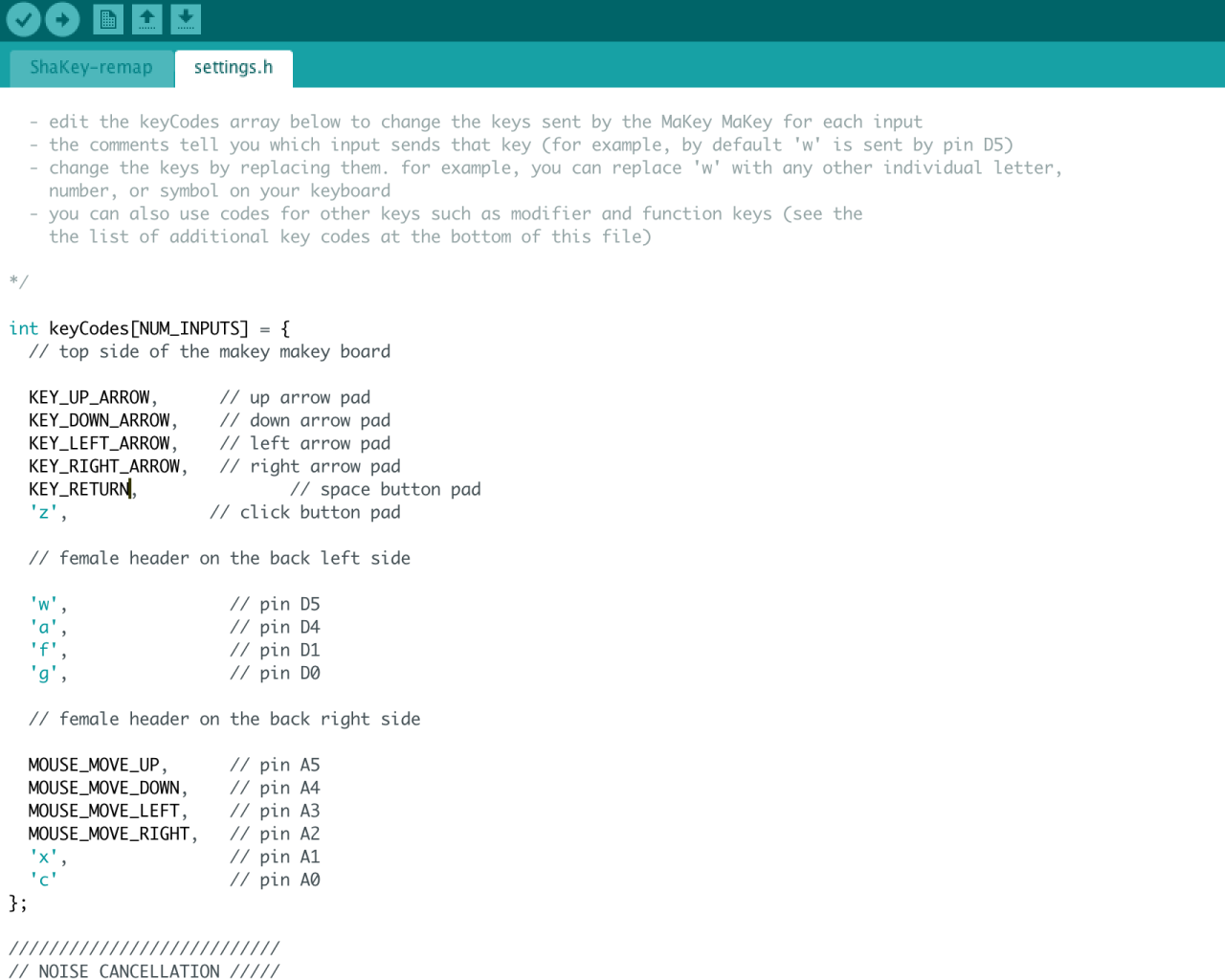Click the '// pin D4' comment
Viewport: 1225px width, 980px height.
pyautogui.click(x=275, y=627)
